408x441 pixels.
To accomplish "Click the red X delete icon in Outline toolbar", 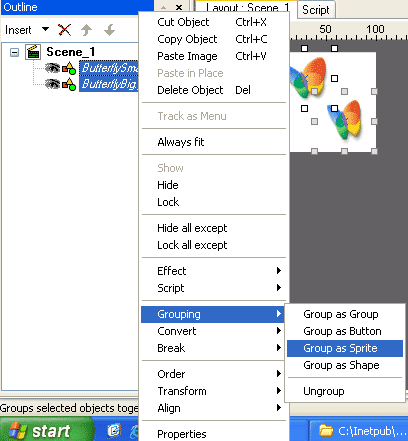I will click(64, 30).
